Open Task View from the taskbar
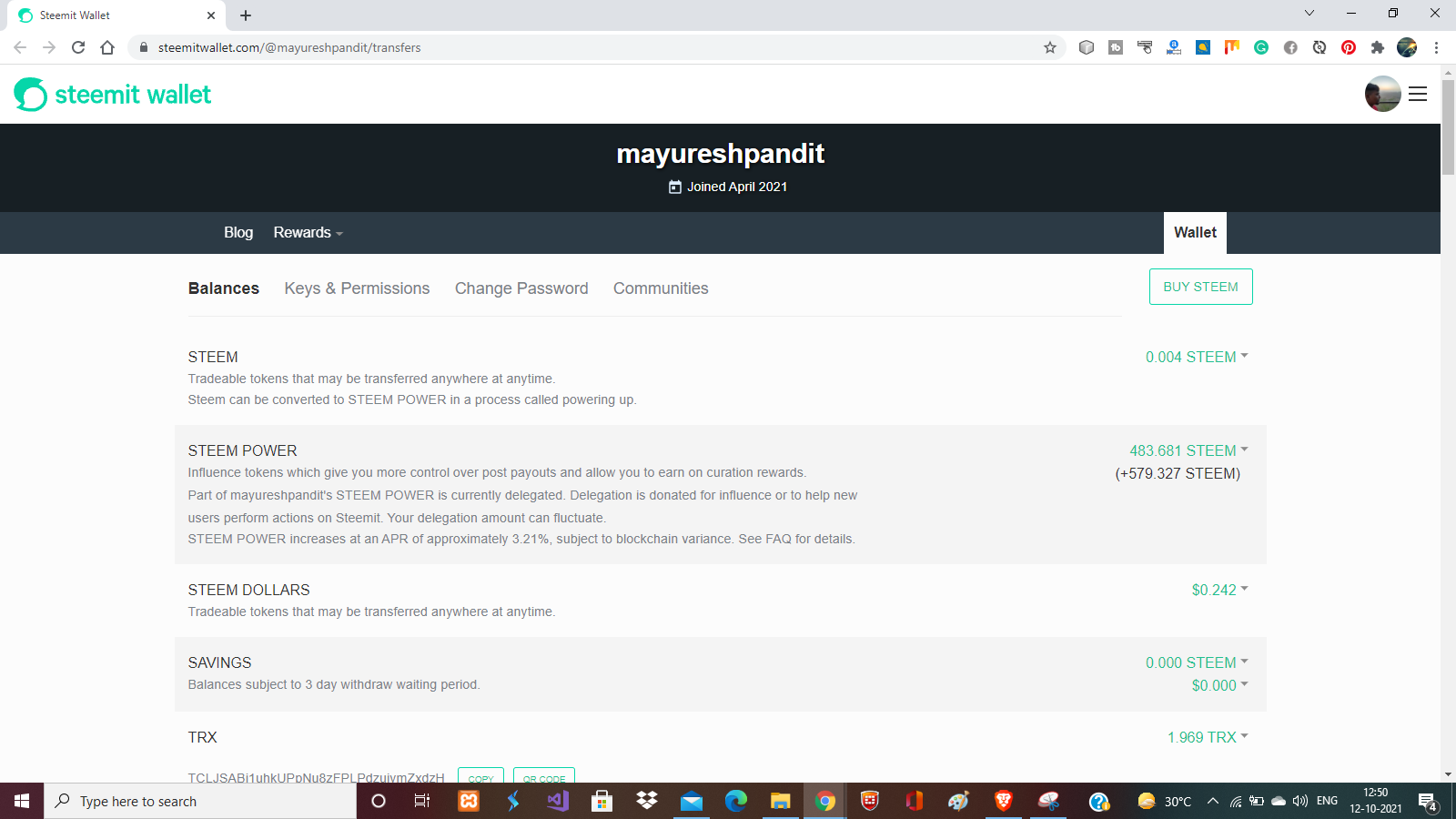Viewport: 1456px width, 819px height. [422, 801]
